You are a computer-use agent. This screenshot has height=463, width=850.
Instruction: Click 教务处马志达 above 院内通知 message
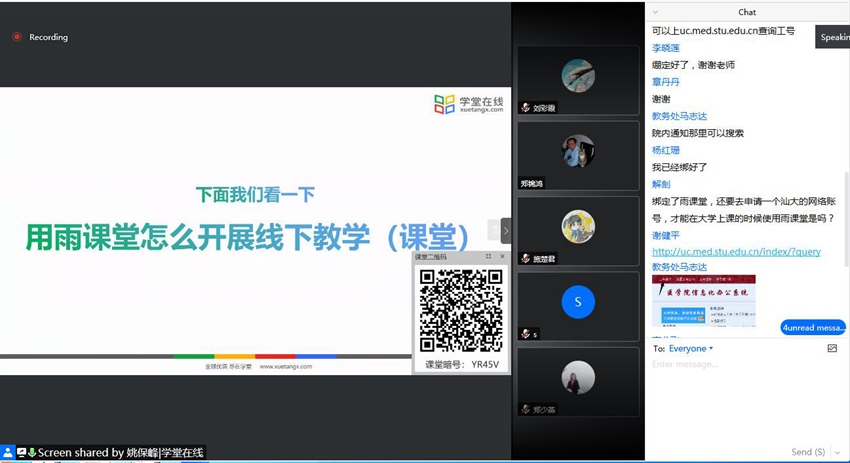679,116
